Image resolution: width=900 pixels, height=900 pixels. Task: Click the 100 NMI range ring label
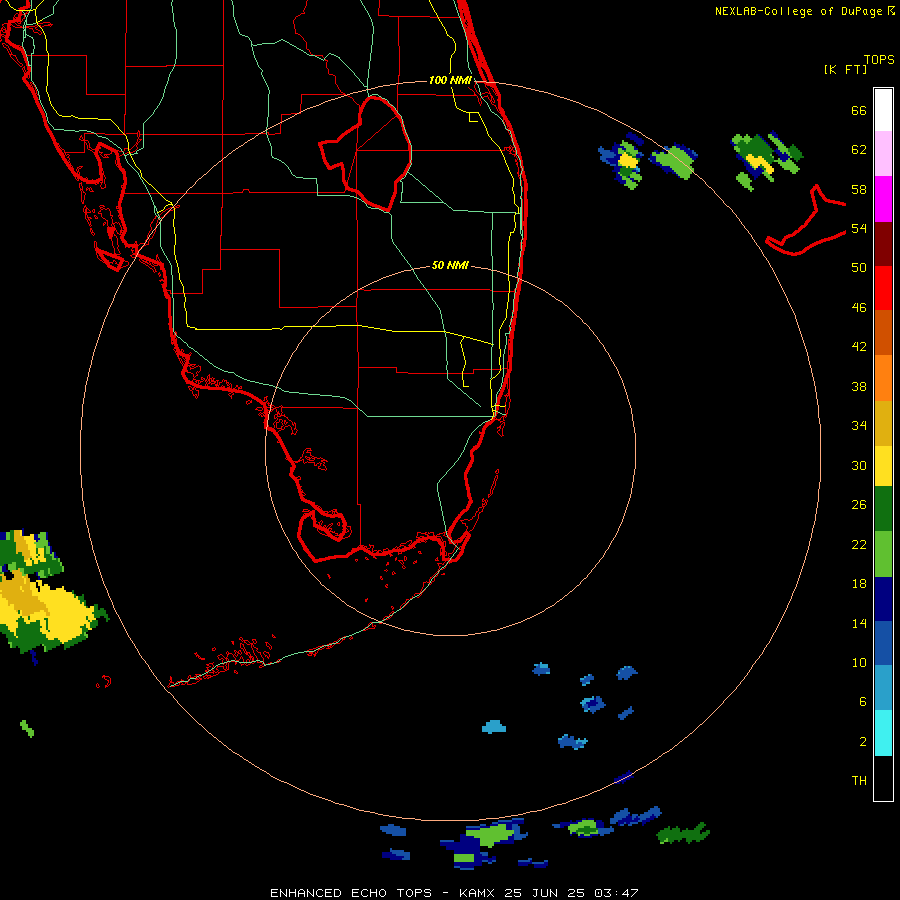[450, 80]
